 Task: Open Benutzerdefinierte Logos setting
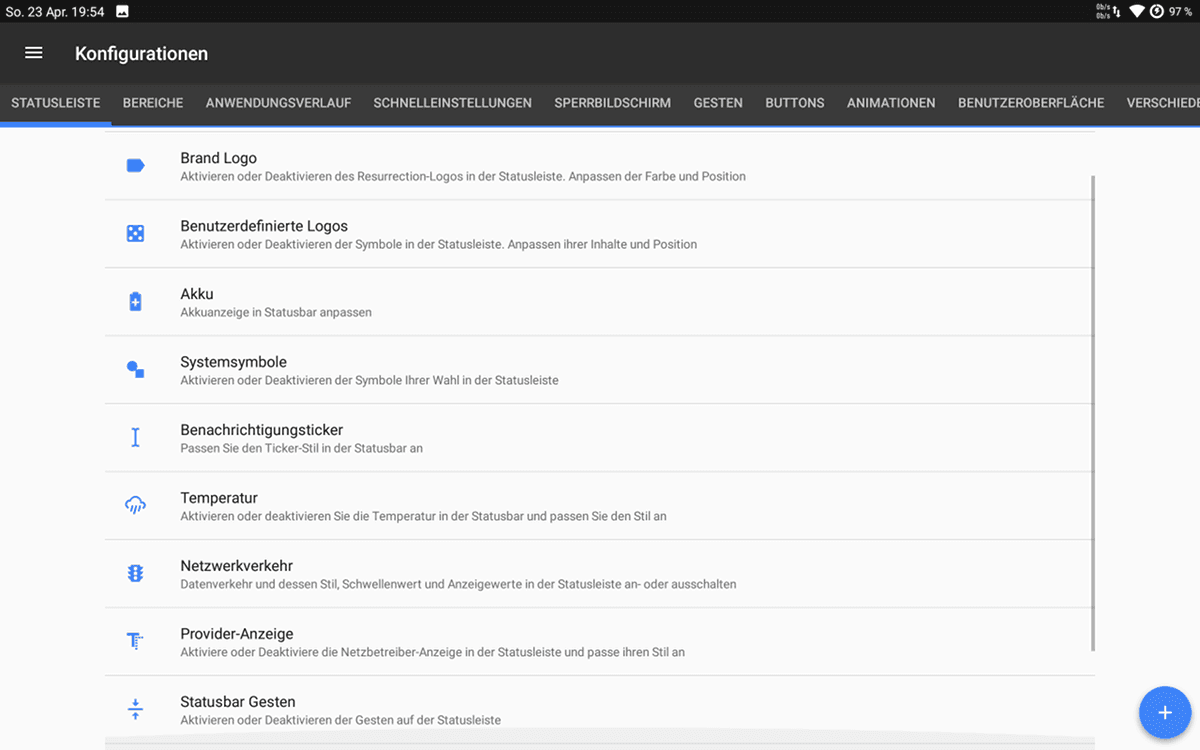[600, 234]
